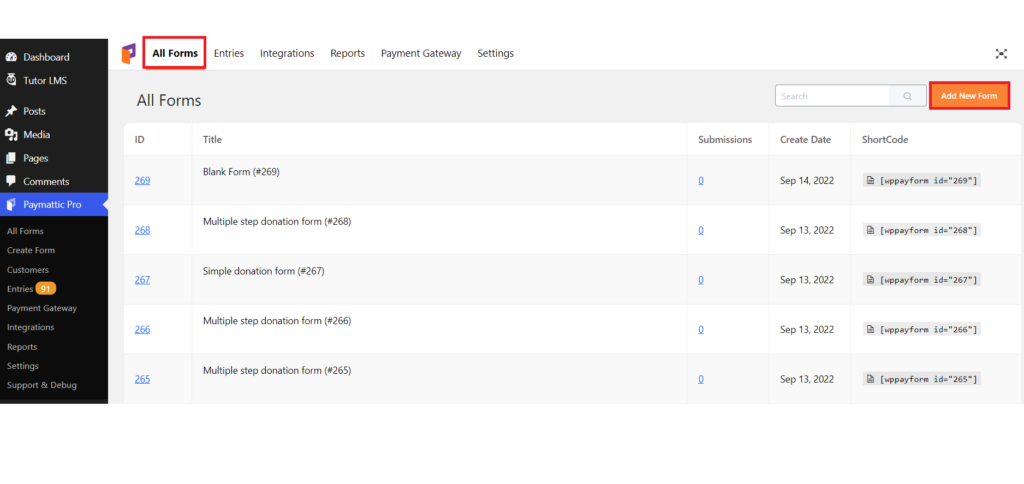Click the Dashboard gauge icon in sidebar
This screenshot has height=484, width=1024.
pyautogui.click(x=11, y=57)
